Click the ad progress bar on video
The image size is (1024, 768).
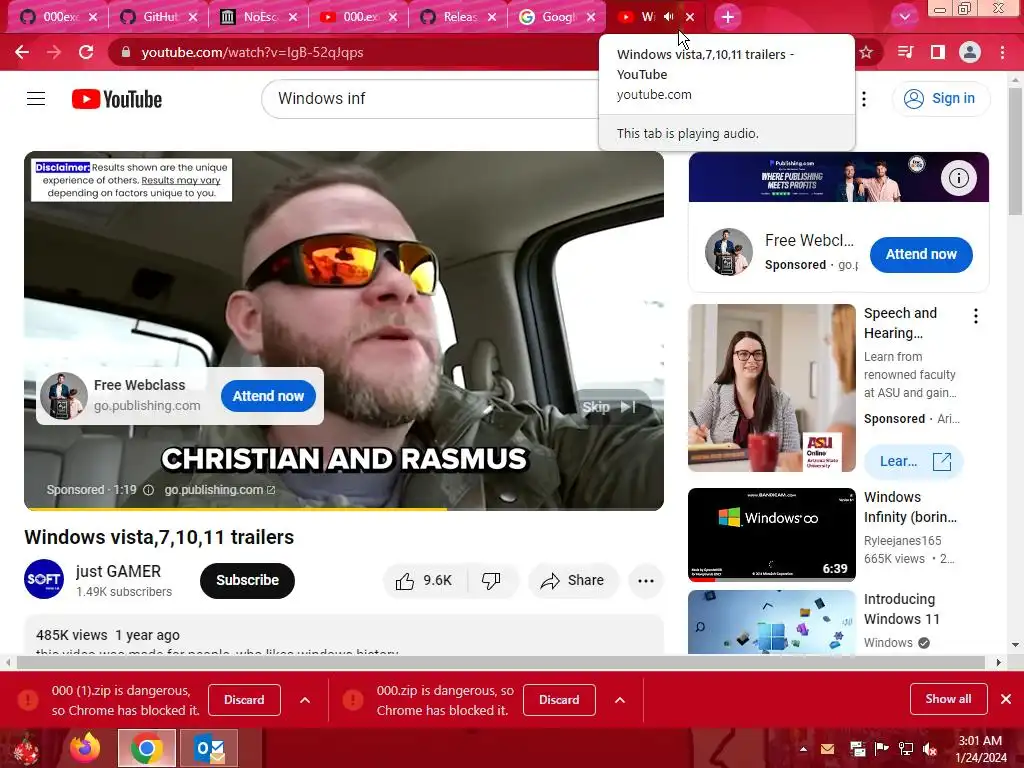[x=344, y=508]
